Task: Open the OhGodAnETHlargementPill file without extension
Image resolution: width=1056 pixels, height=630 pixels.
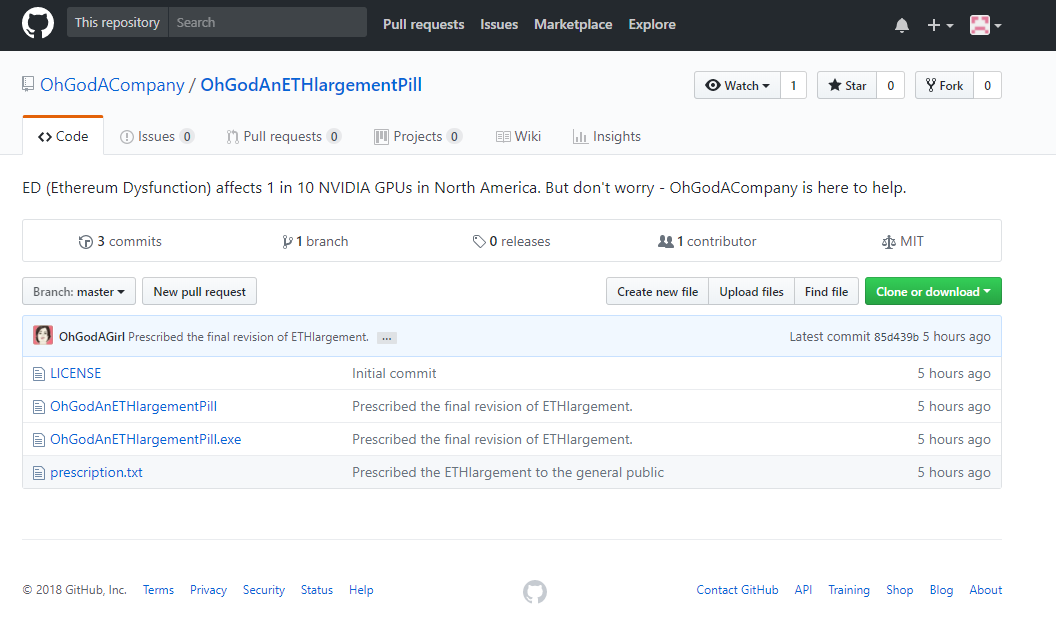Action: [133, 406]
